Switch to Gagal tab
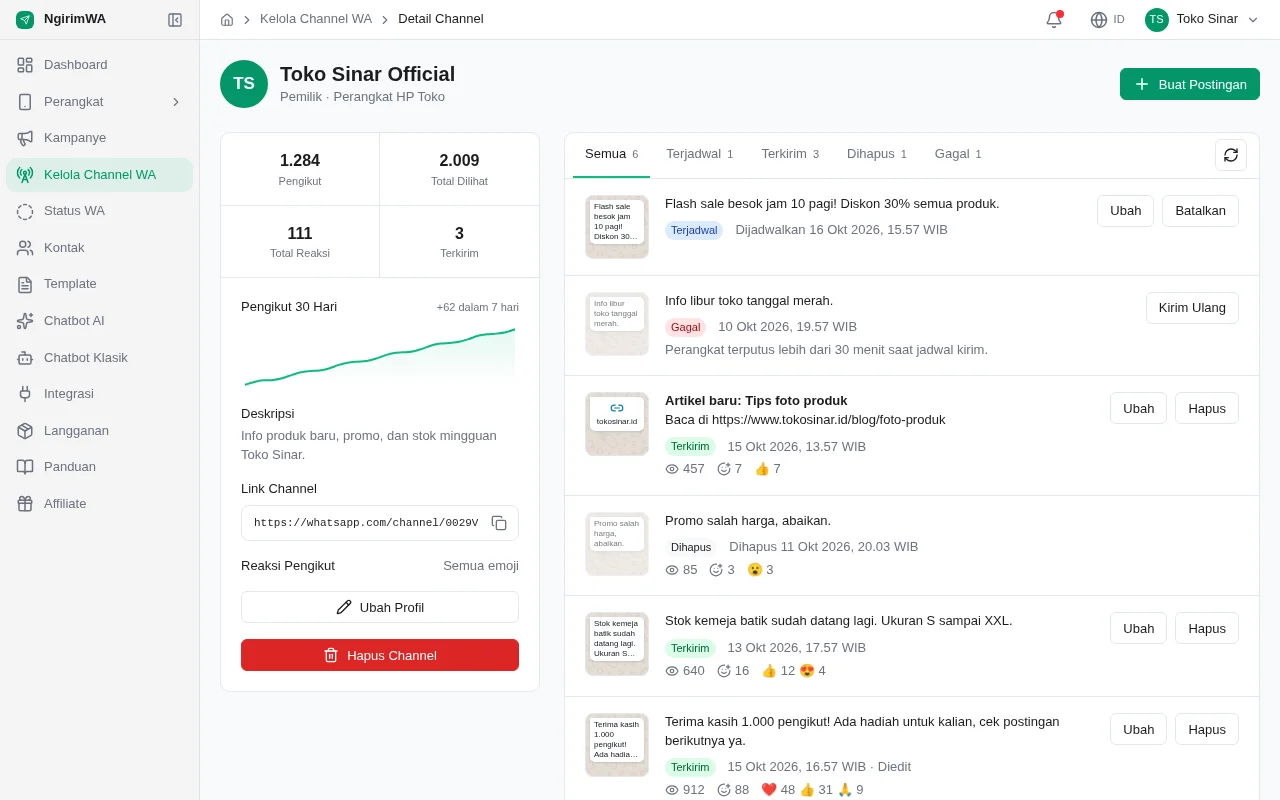This screenshot has width=1280, height=800. (x=958, y=154)
